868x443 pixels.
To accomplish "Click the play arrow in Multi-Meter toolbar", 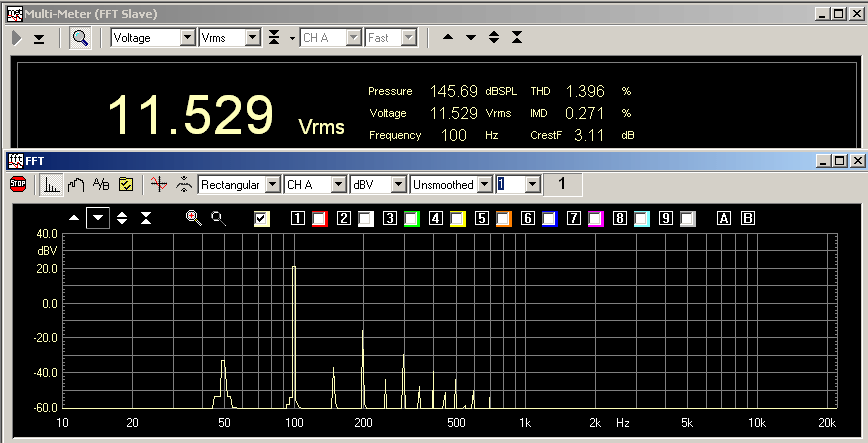I will pos(17,38).
